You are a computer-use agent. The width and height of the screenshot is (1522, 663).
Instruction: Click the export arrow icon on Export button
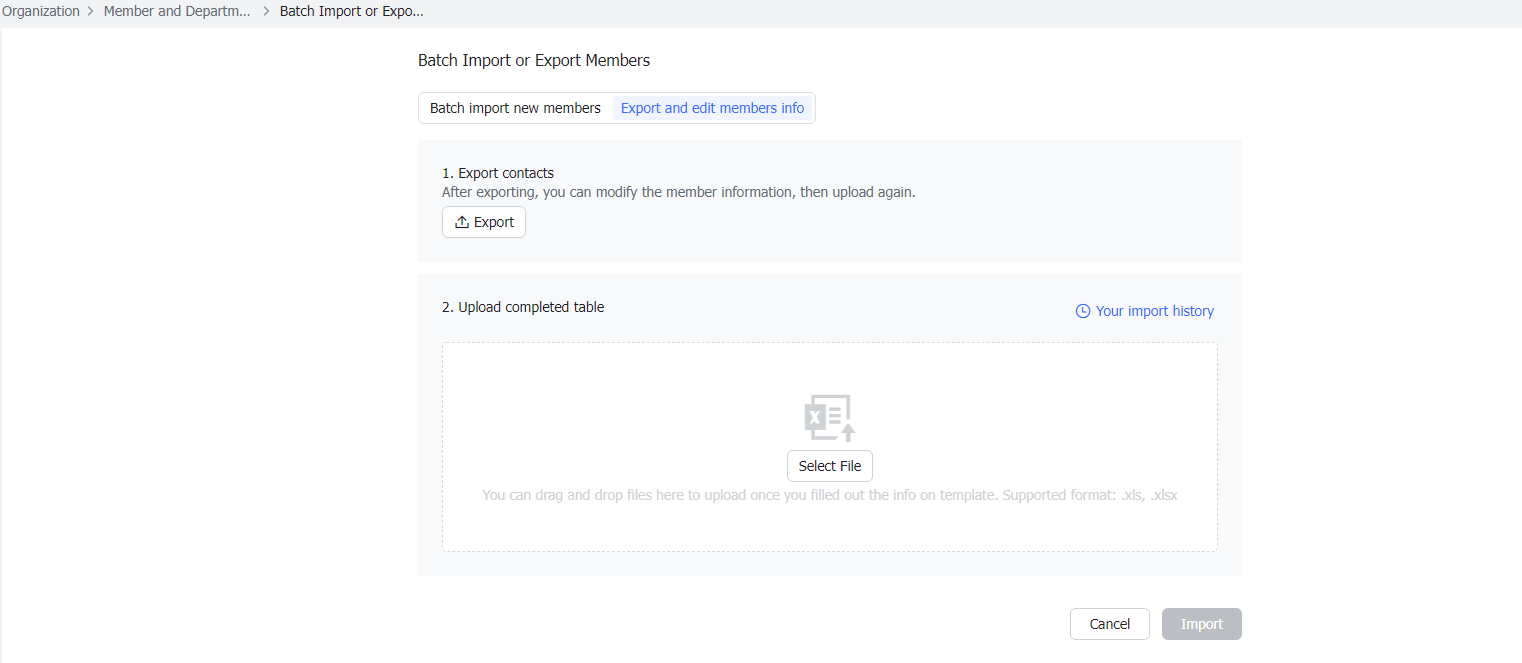click(460, 221)
